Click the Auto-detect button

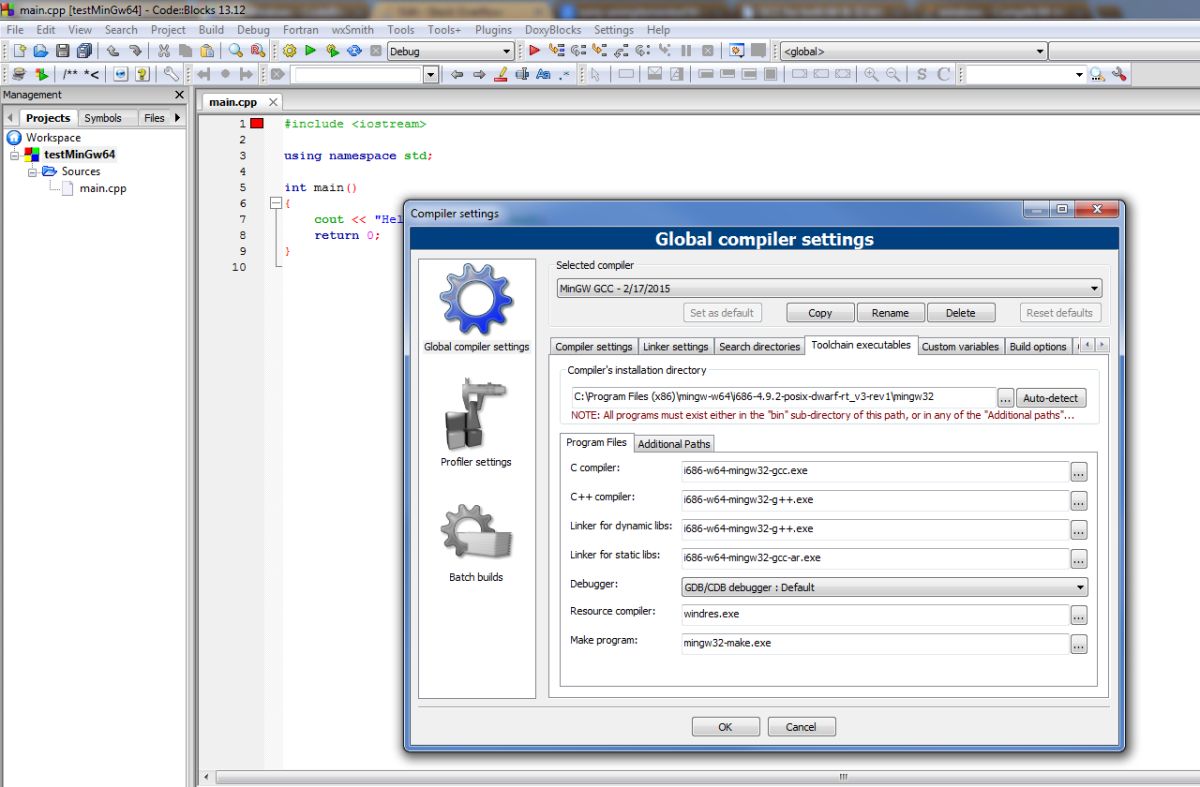[1051, 398]
